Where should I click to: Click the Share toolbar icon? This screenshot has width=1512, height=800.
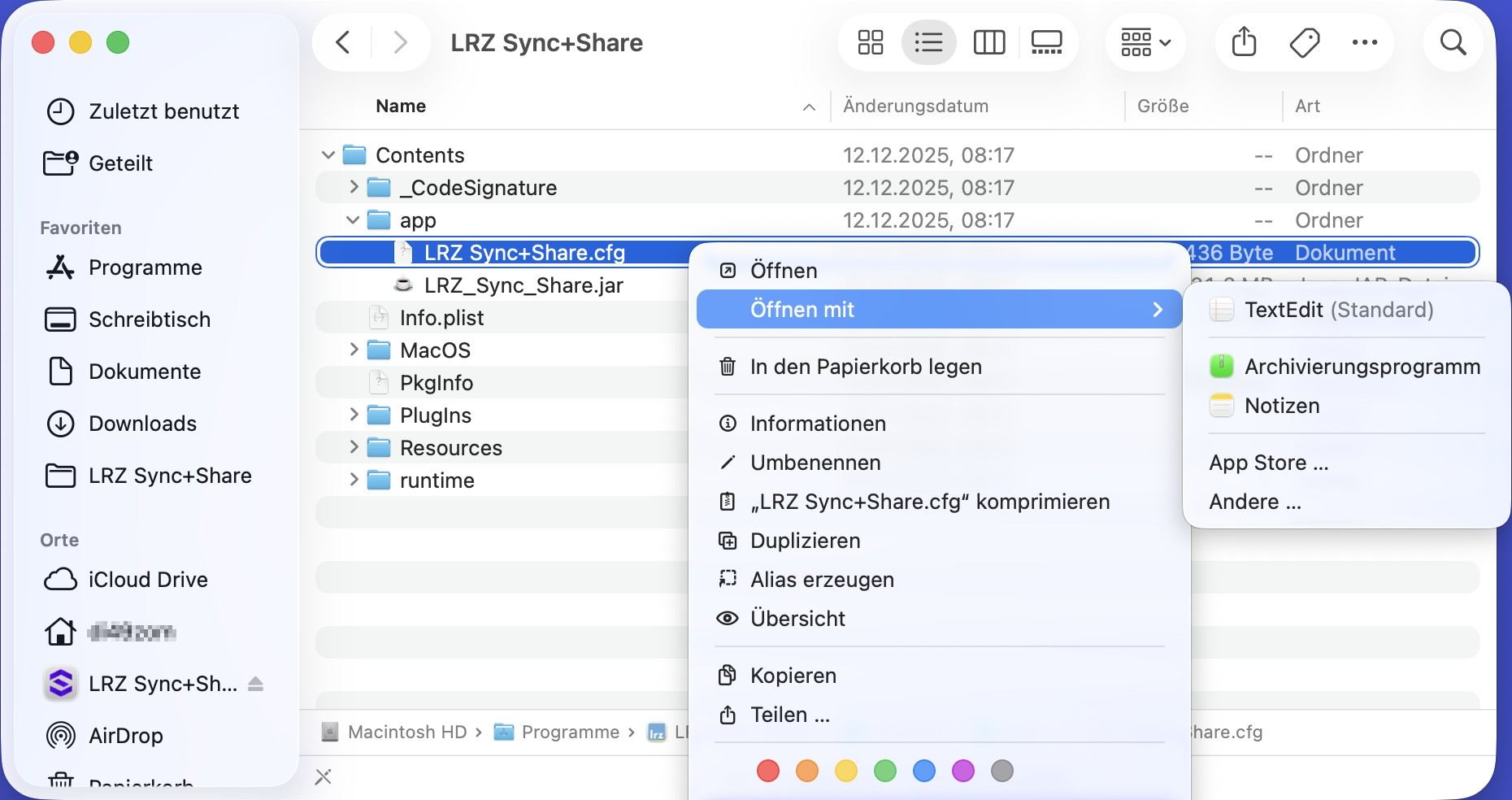[x=1244, y=42]
